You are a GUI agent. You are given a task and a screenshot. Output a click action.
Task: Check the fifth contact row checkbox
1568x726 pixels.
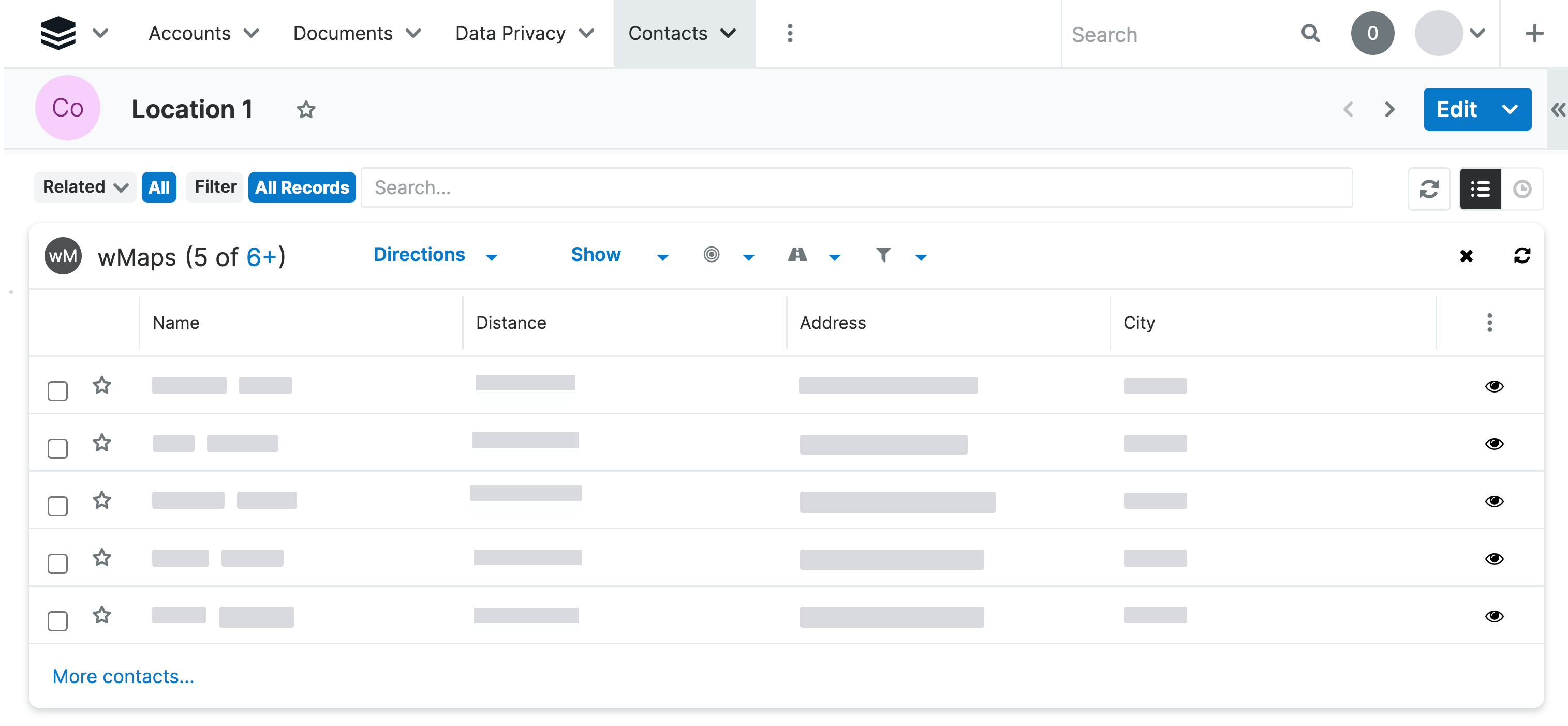[58, 621]
